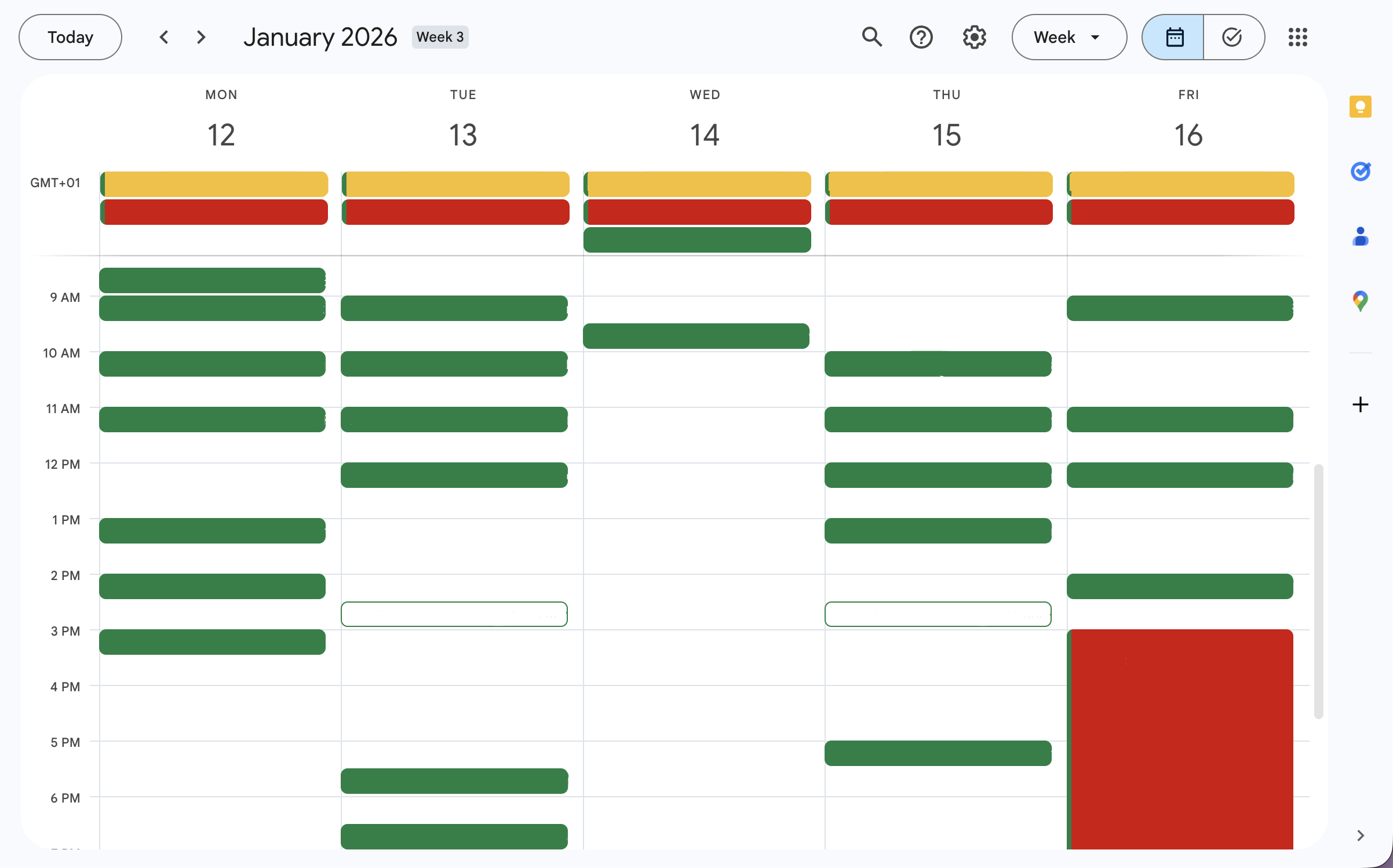This screenshot has height=868, width=1393.
Task: Switch to Calendar view toggle
Action: 1174,37
